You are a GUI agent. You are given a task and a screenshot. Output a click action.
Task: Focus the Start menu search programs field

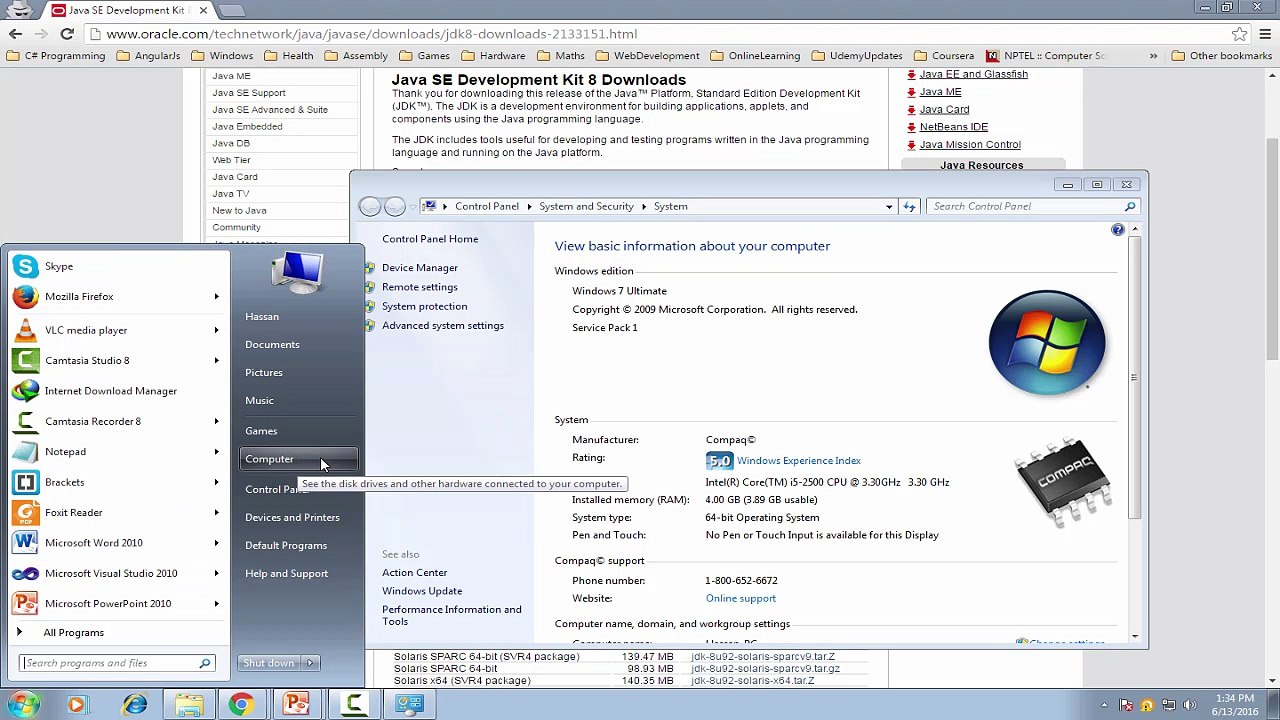click(x=118, y=663)
